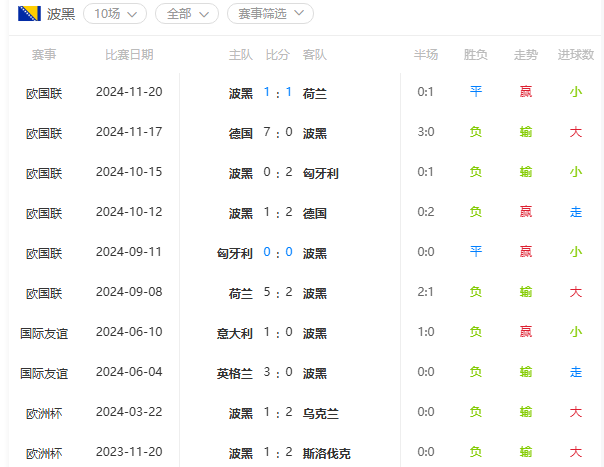The height and width of the screenshot is (467, 604).
Task: Click the 半场 column header
Action: 426,55
